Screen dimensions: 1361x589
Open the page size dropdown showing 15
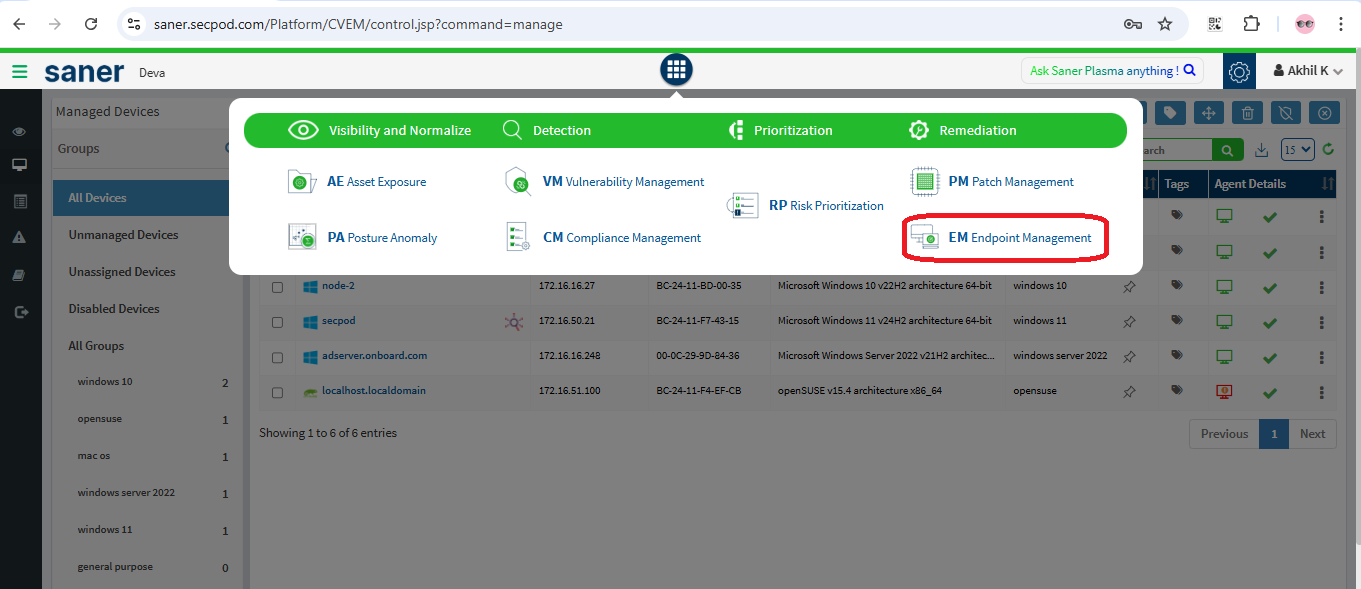click(1297, 150)
